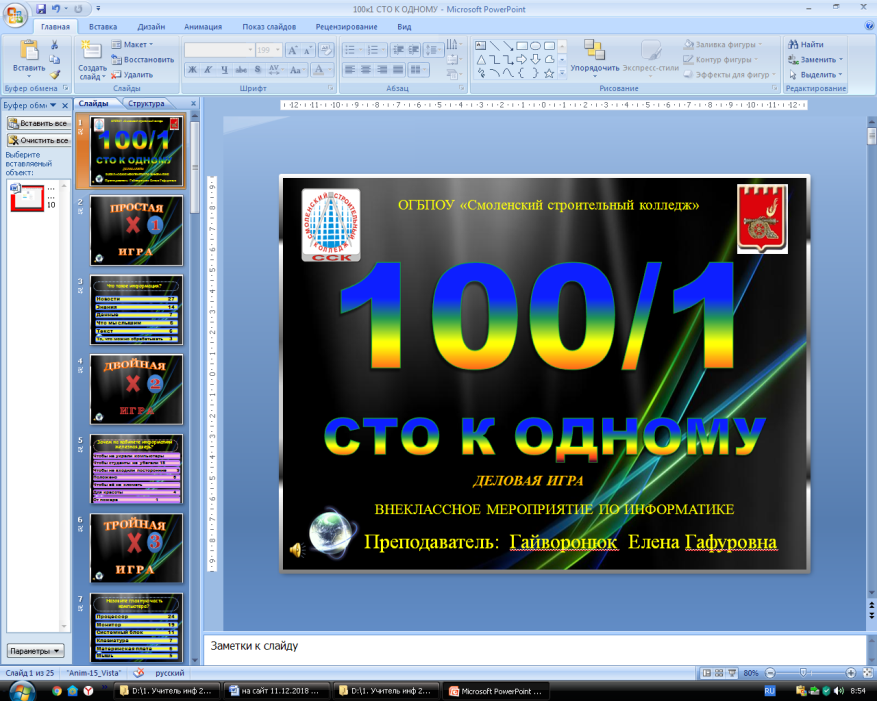Open the Структура outline tab
This screenshot has width=877, height=701.
coord(146,103)
